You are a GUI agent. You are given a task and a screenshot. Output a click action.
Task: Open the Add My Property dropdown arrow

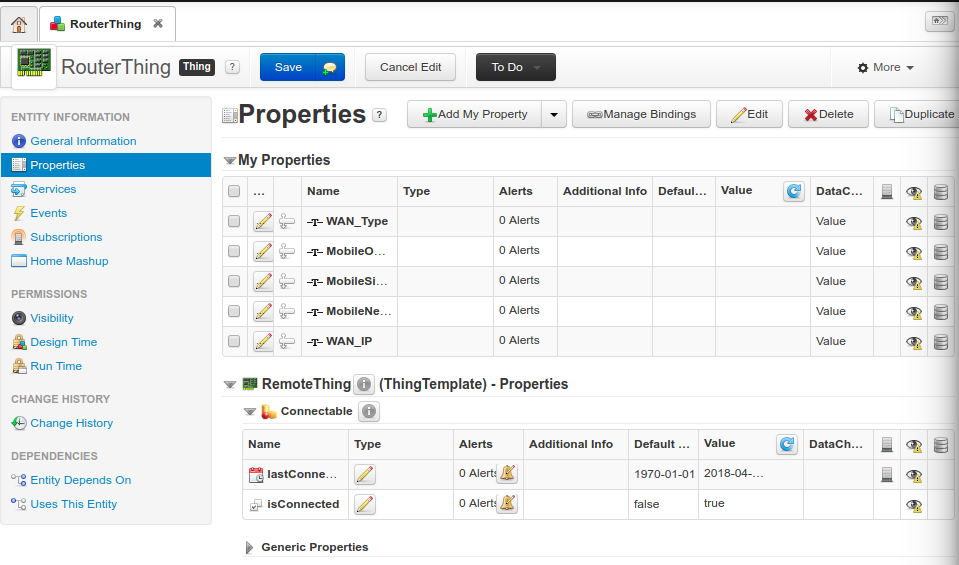[554, 114]
